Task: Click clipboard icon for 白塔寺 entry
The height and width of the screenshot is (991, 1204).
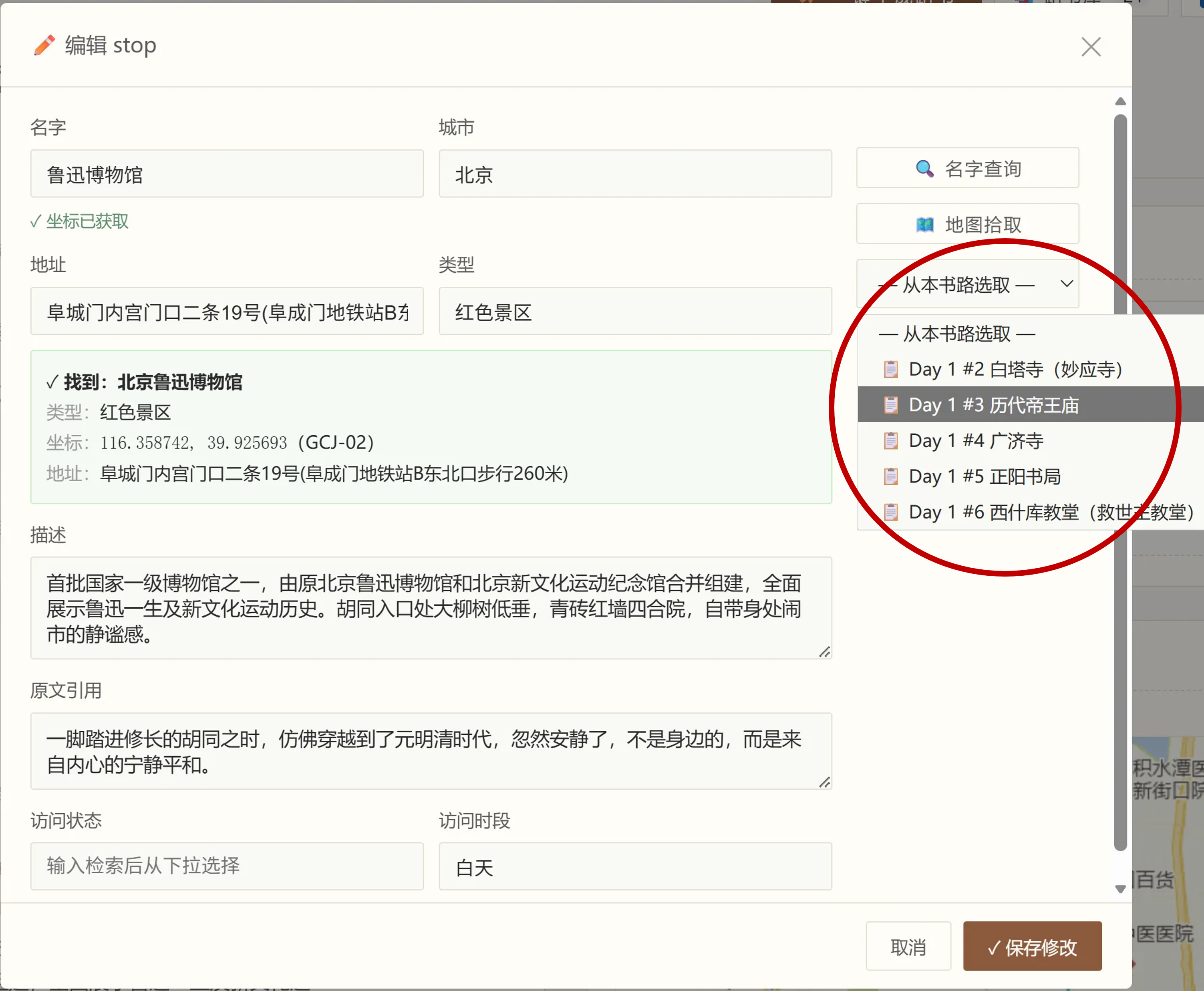Action: pyautogui.click(x=890, y=369)
